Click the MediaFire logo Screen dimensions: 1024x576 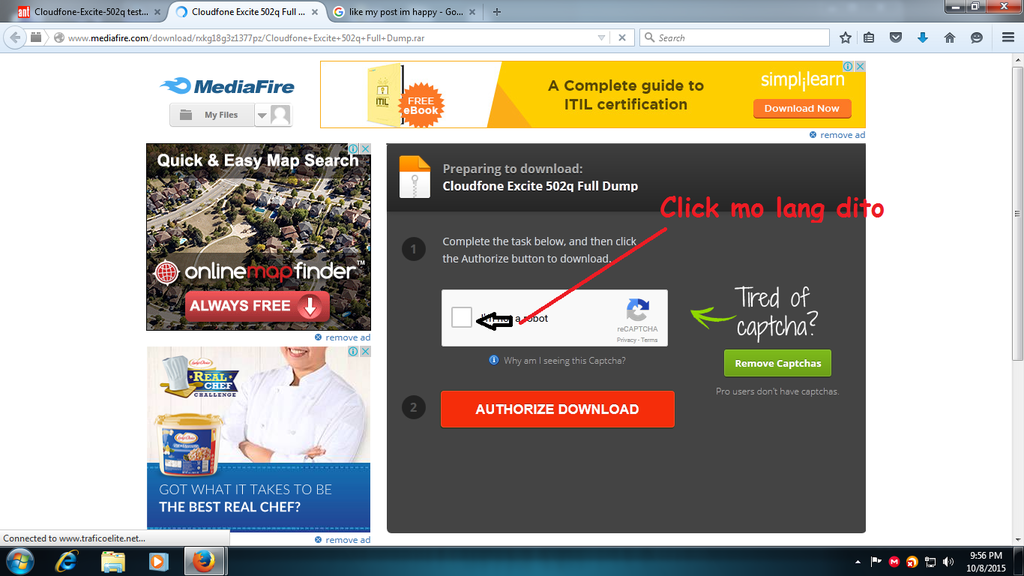(x=227, y=86)
